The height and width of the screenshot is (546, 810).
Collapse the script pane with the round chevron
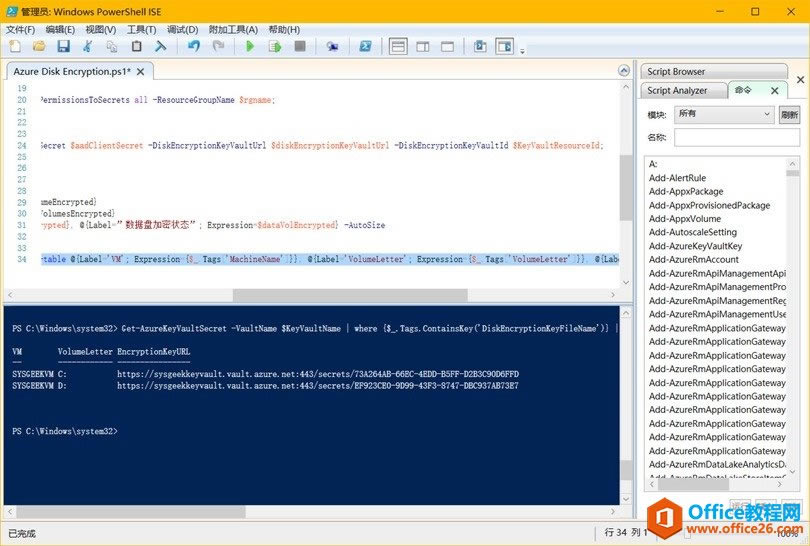point(624,71)
